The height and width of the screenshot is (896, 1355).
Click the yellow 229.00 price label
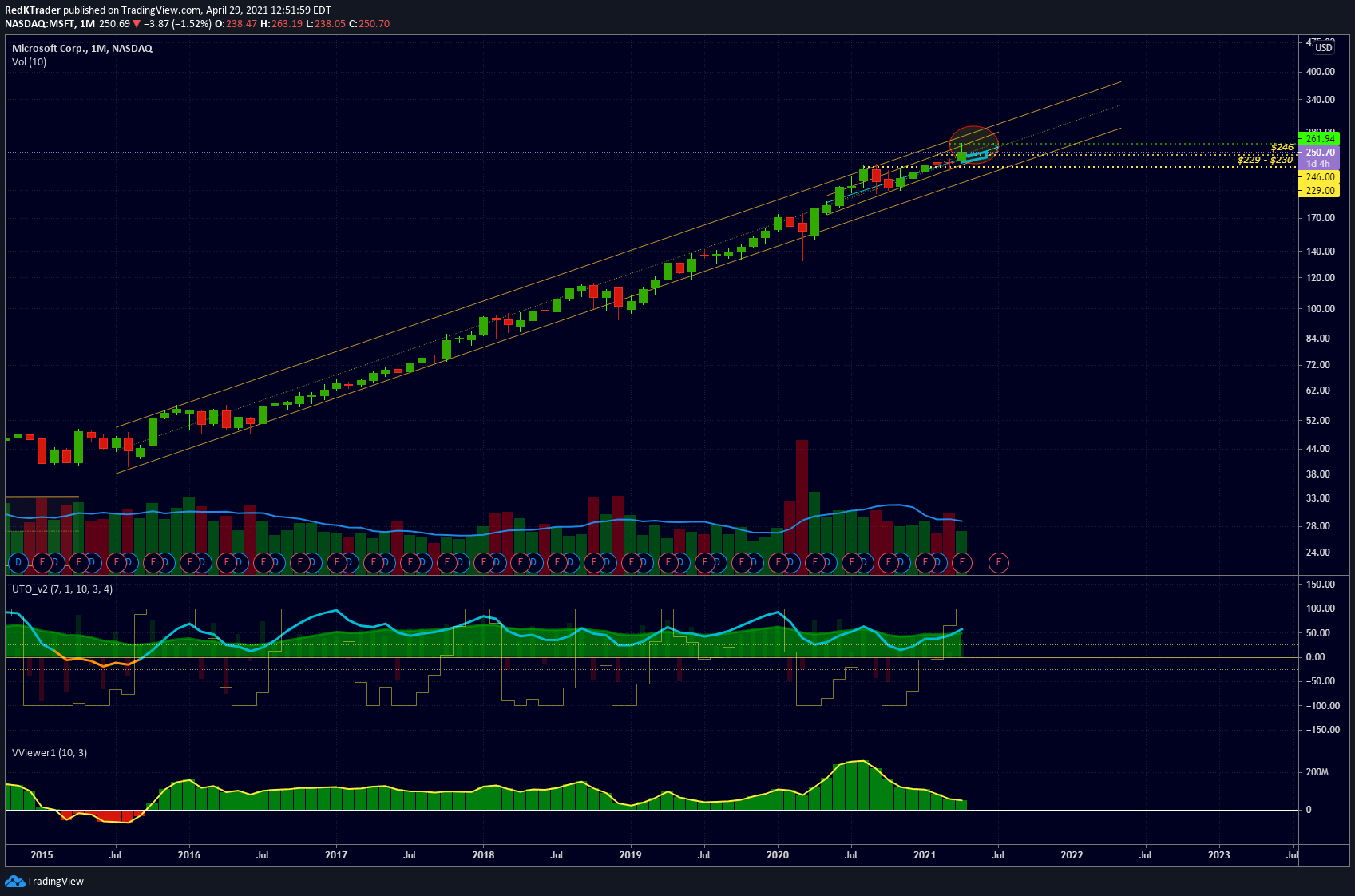click(1319, 191)
